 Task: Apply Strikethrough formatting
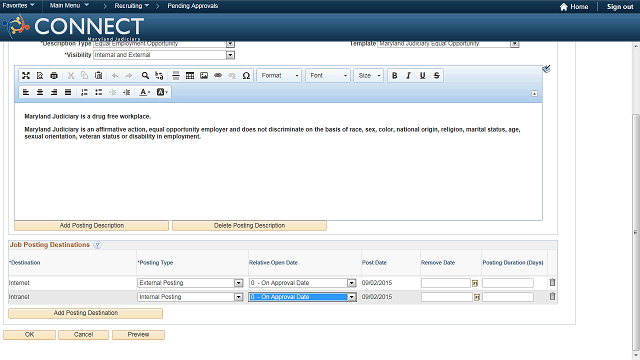click(436, 76)
